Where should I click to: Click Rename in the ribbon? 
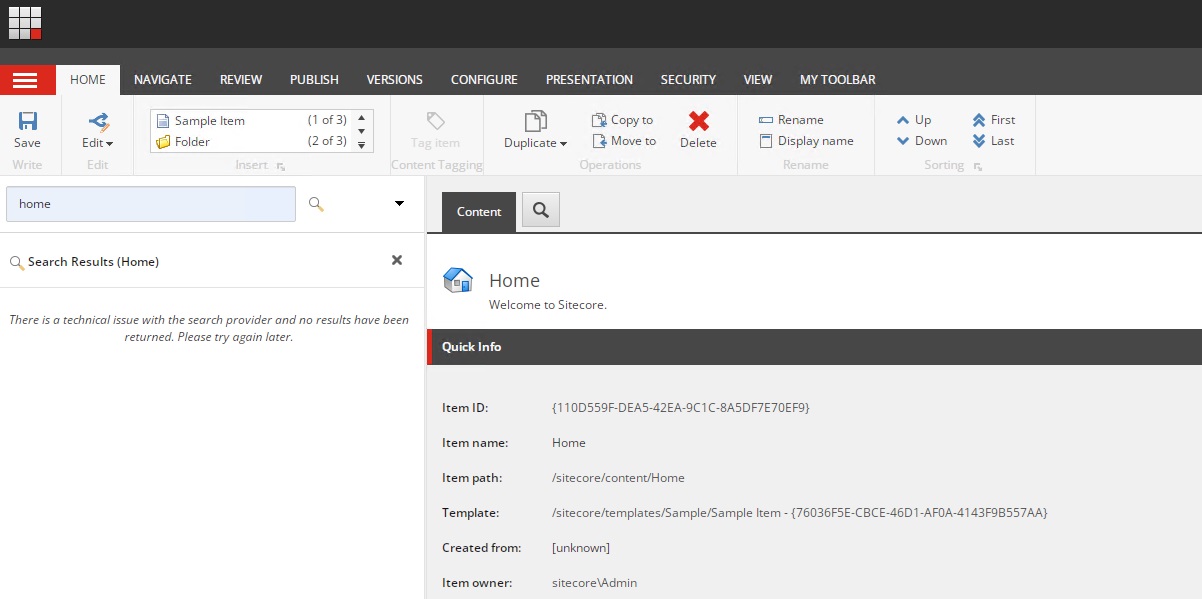tap(791, 120)
